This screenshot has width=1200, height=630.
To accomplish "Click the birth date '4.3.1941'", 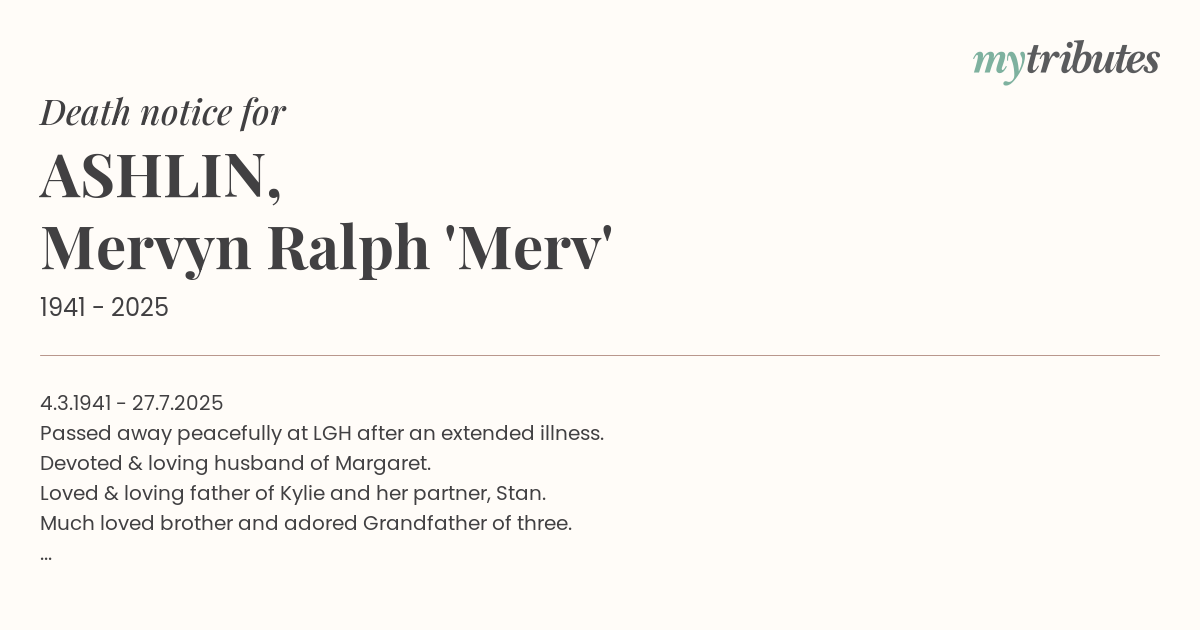I will click(x=76, y=403).
